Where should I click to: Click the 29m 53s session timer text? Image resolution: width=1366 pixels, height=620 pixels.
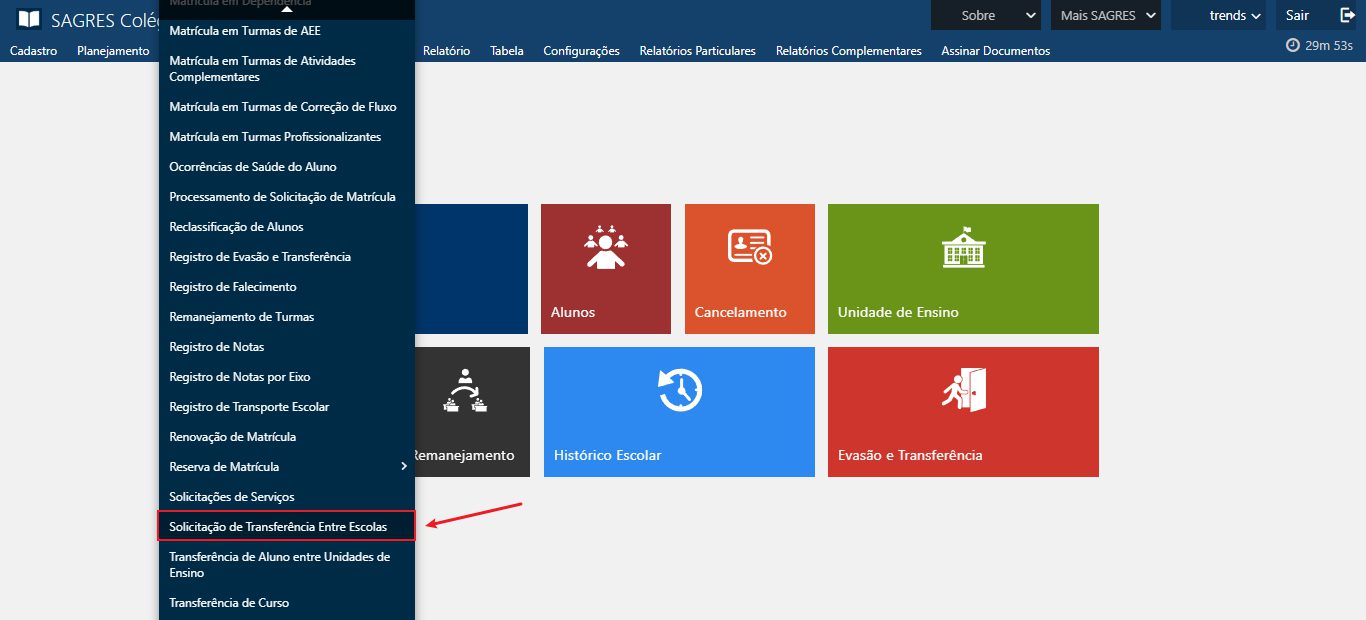(1329, 45)
